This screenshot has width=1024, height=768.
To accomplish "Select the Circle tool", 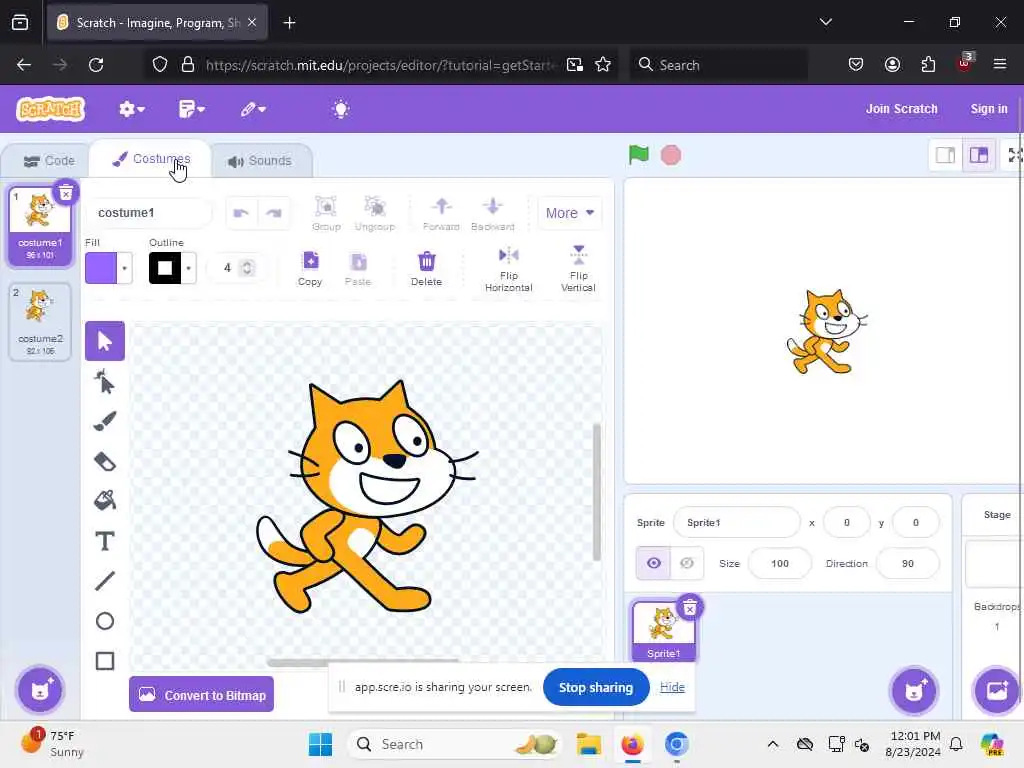I will pyautogui.click(x=104, y=621).
